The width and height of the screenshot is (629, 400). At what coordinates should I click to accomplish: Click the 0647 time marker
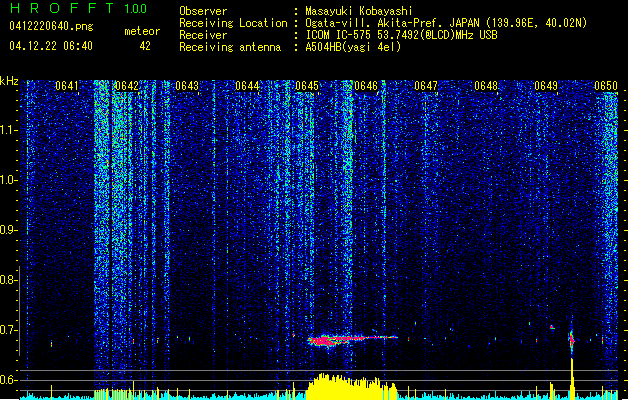(x=426, y=86)
